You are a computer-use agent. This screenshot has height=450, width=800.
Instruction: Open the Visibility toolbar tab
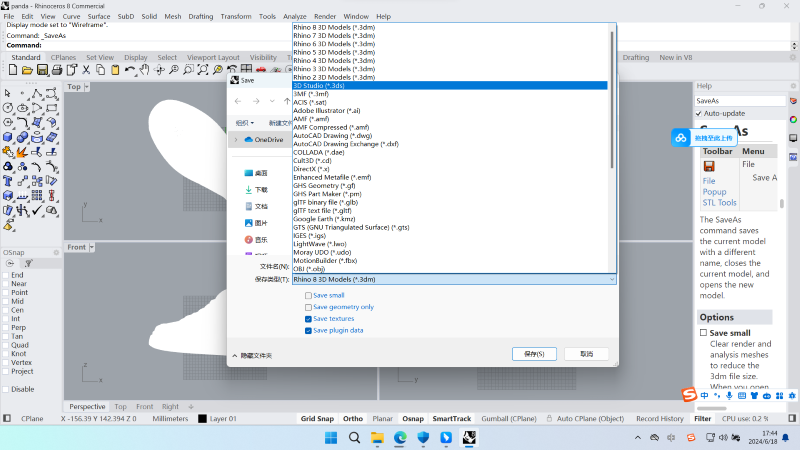[x=263, y=58]
